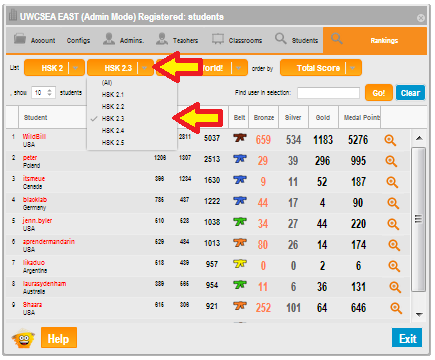This screenshot has height=360, width=435.
Task: Click likaduo's yellow belt icon
Action: [240, 264]
